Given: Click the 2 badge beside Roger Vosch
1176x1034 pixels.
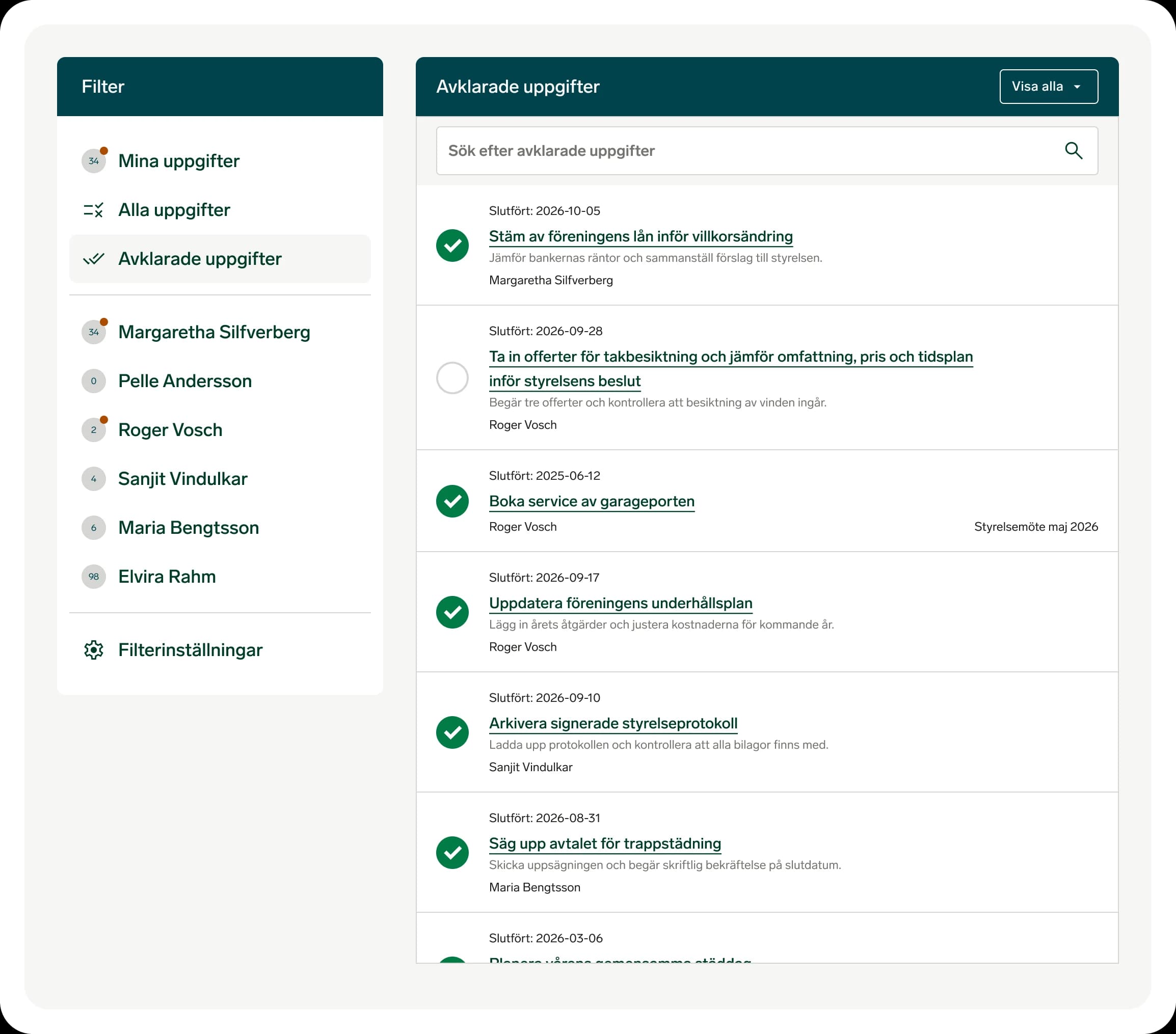Looking at the screenshot, I should (93, 429).
